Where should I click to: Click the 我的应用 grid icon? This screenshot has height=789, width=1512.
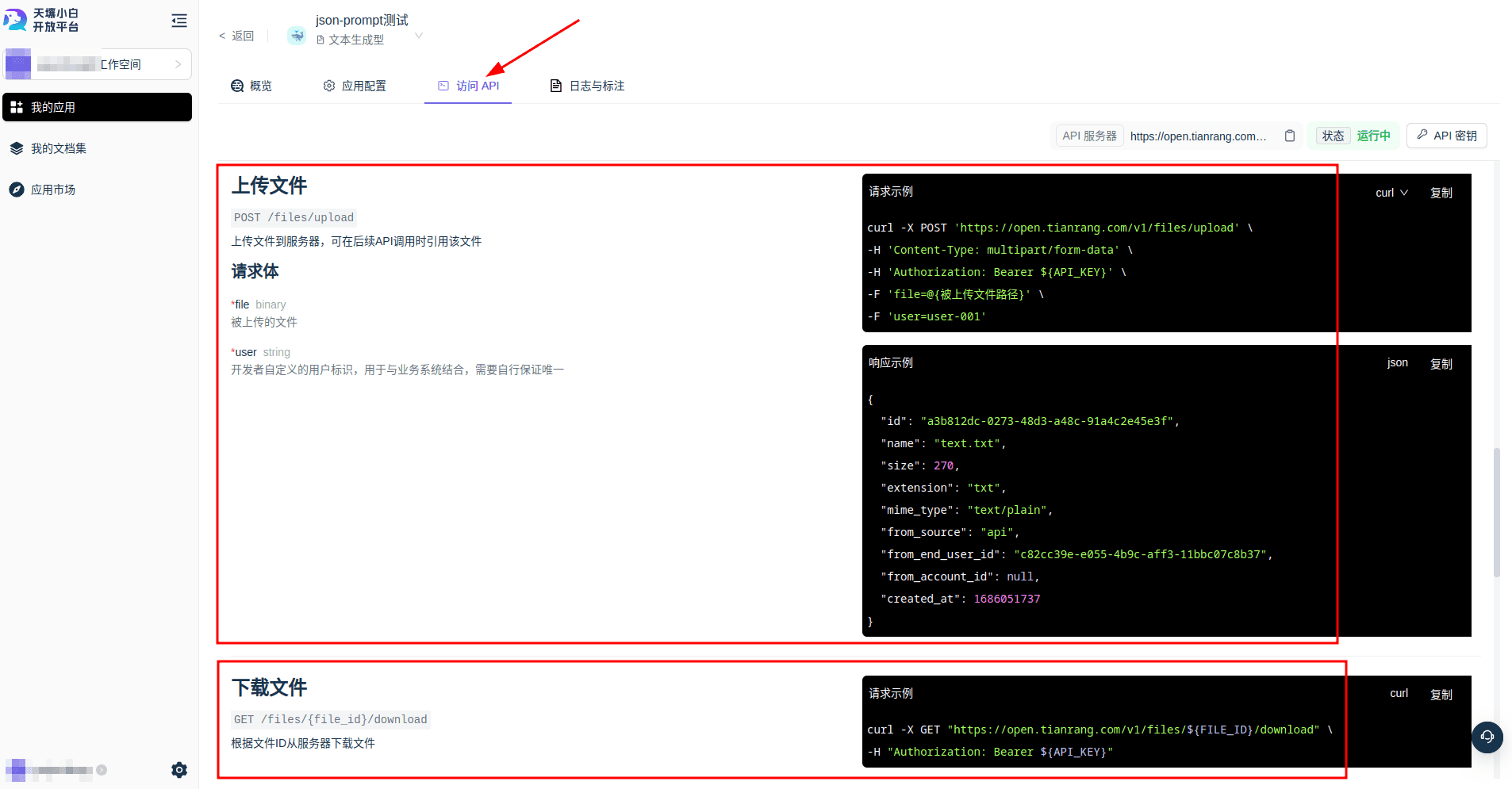coord(17,107)
